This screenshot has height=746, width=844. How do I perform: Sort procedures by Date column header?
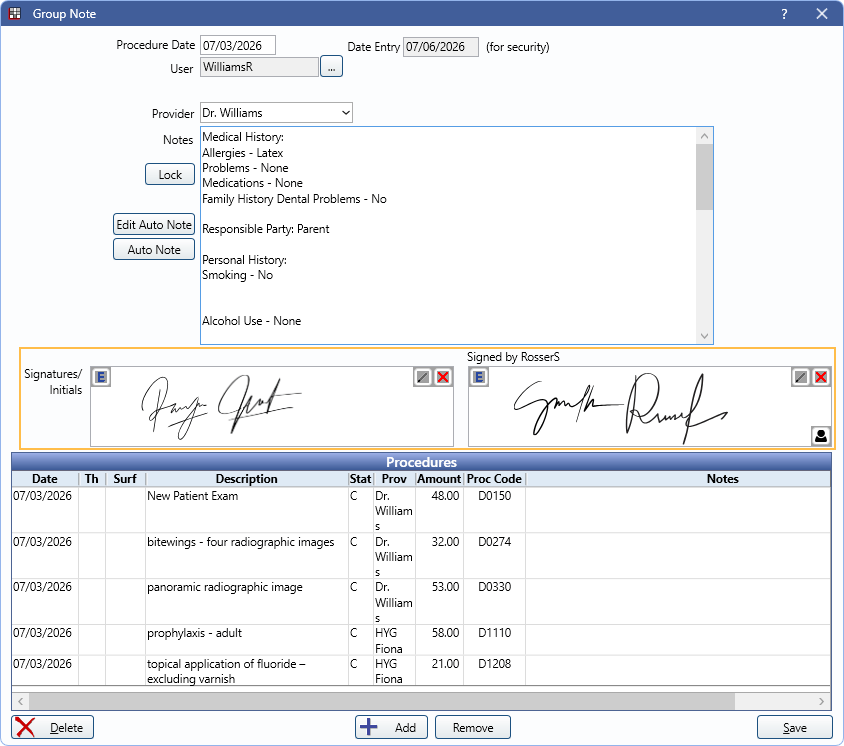pyautogui.click(x=45, y=479)
